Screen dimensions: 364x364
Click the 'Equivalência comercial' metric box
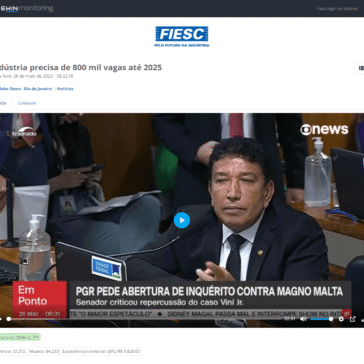click(101, 351)
